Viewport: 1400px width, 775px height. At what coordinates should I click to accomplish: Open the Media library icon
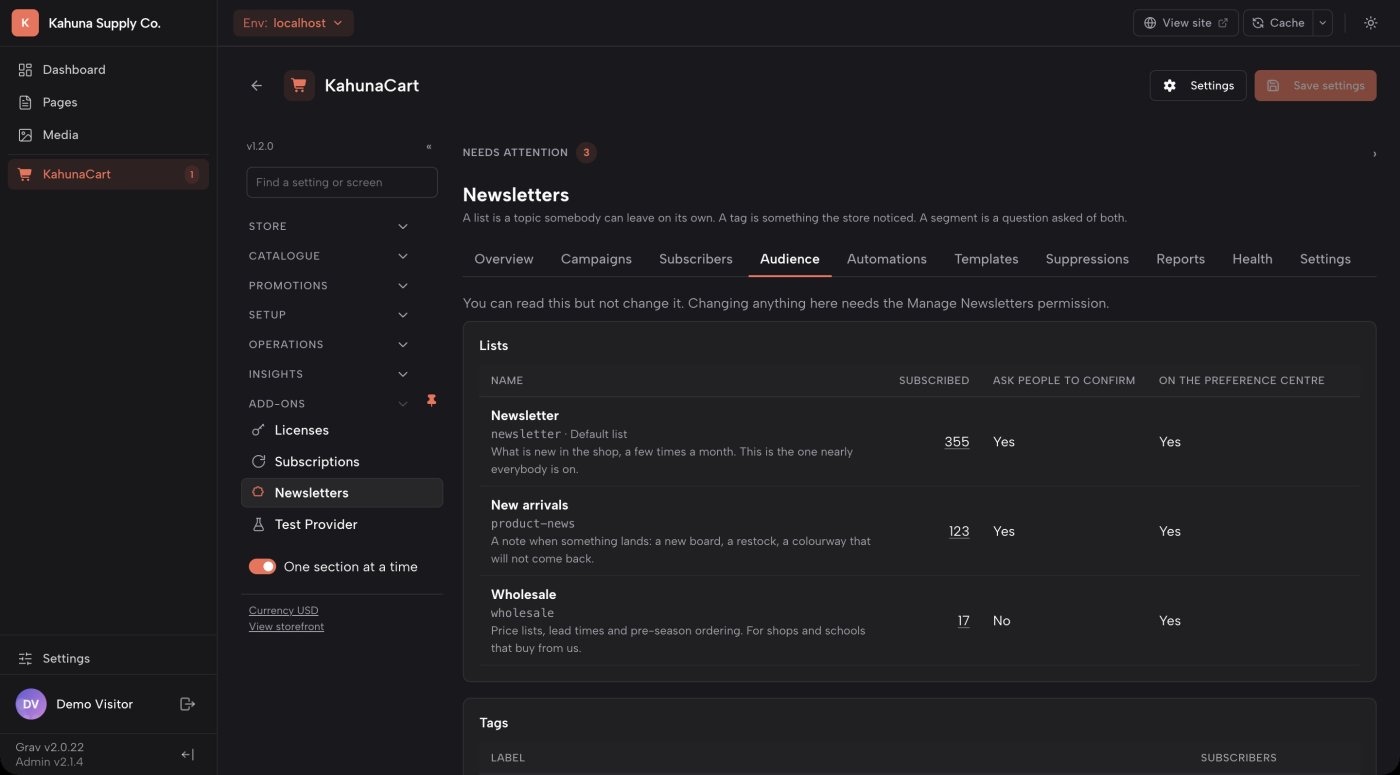point(25,135)
